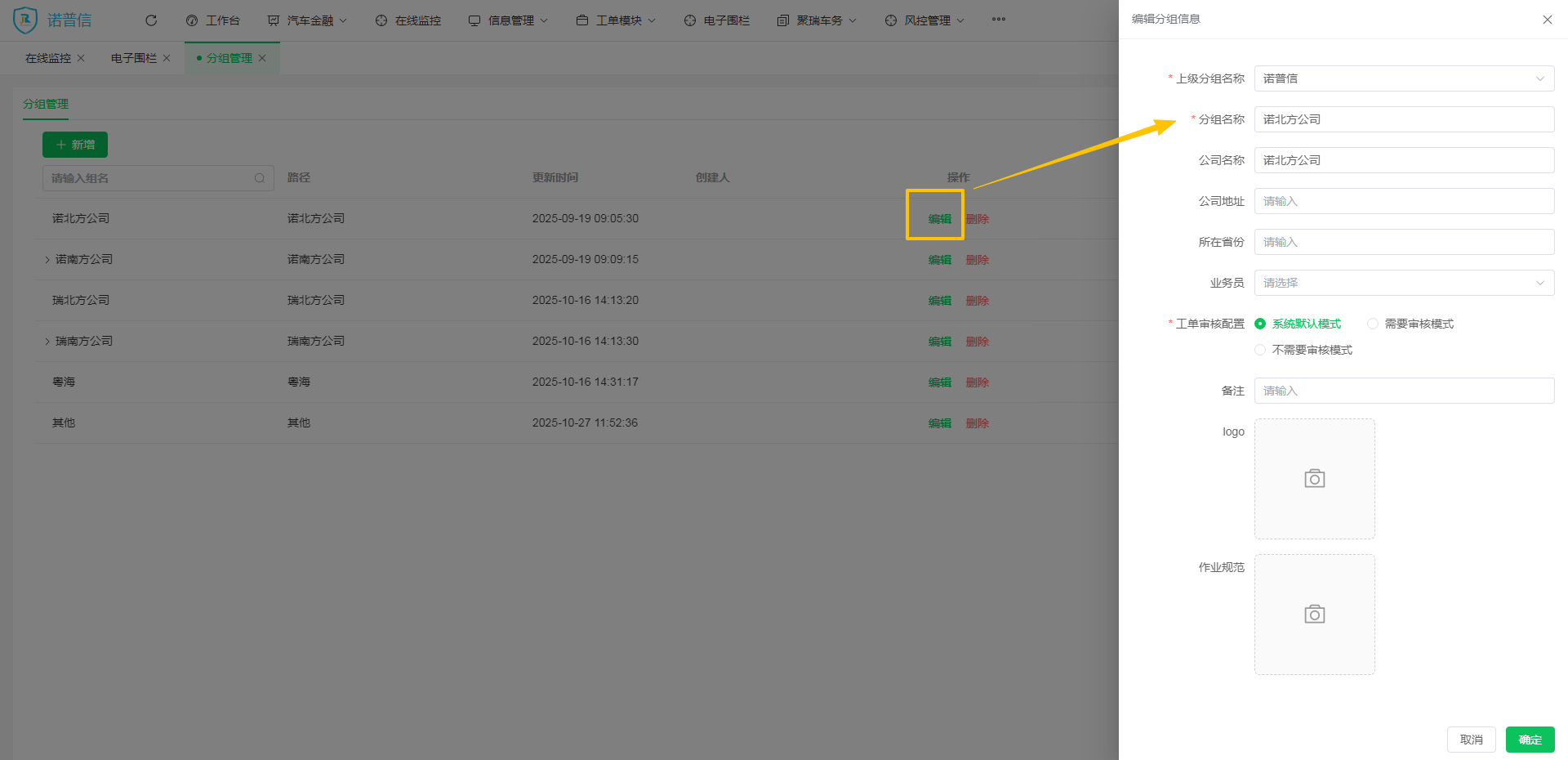Image resolution: width=1568 pixels, height=760 pixels.
Task: Close the 在线监控 tab using its X
Action: tap(81, 58)
